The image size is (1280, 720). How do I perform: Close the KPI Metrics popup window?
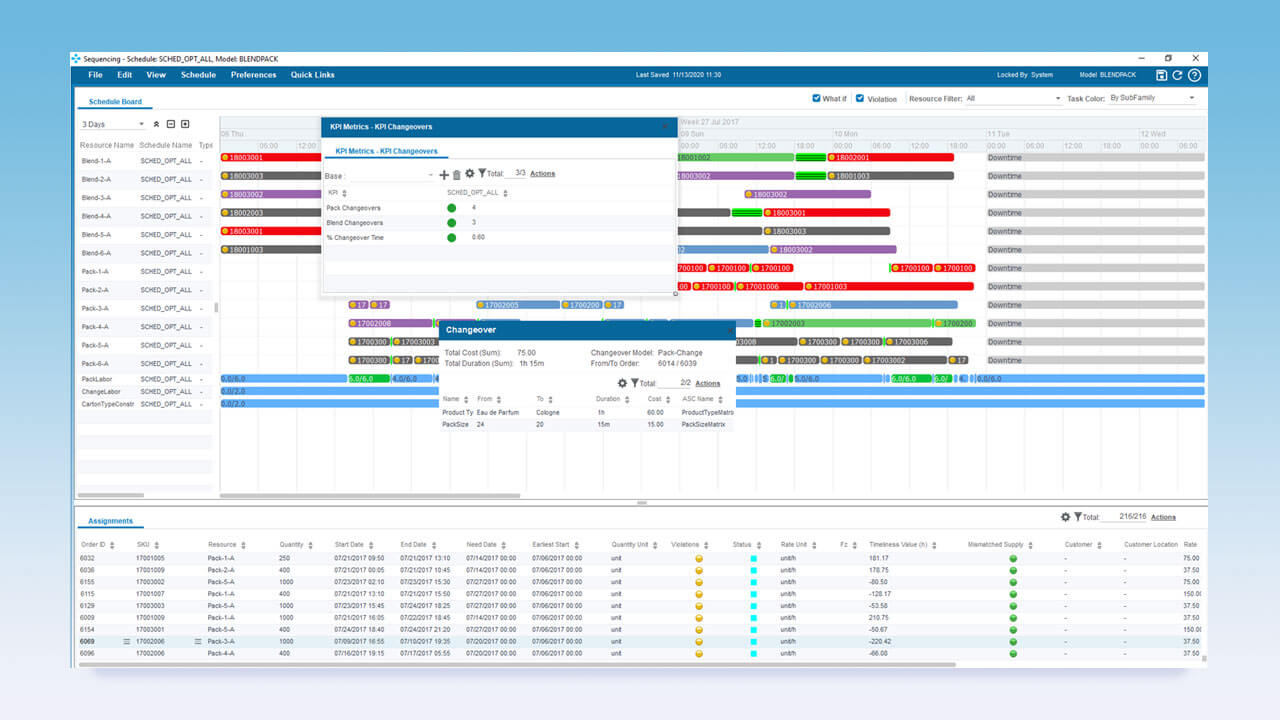click(x=664, y=127)
